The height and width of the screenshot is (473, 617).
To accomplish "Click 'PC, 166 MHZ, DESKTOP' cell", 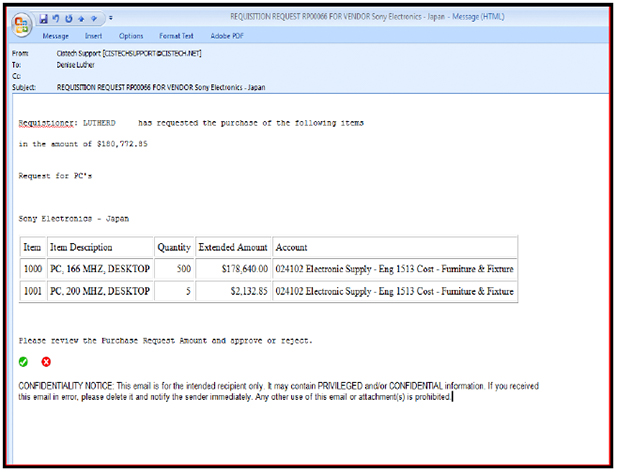I will pyautogui.click(x=100, y=269).
